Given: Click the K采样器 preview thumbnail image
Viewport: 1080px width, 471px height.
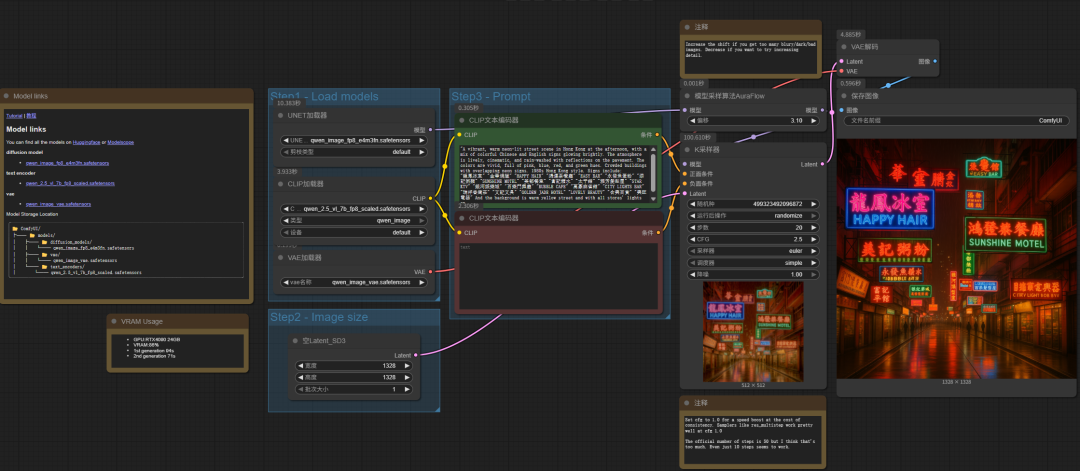Looking at the screenshot, I should point(754,332).
